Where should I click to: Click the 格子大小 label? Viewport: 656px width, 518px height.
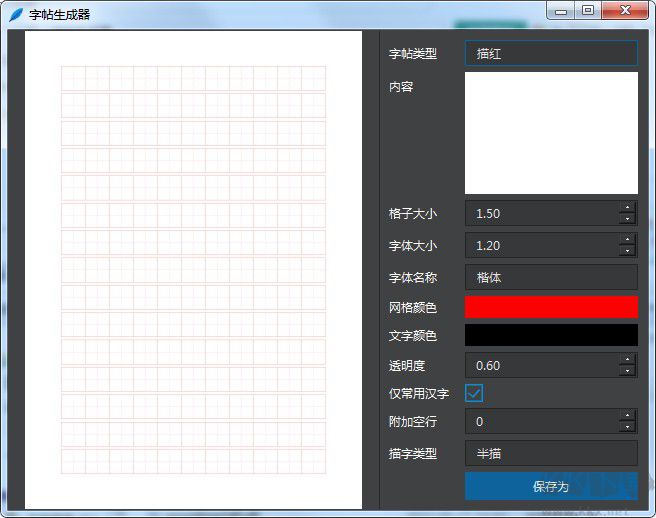click(413, 214)
